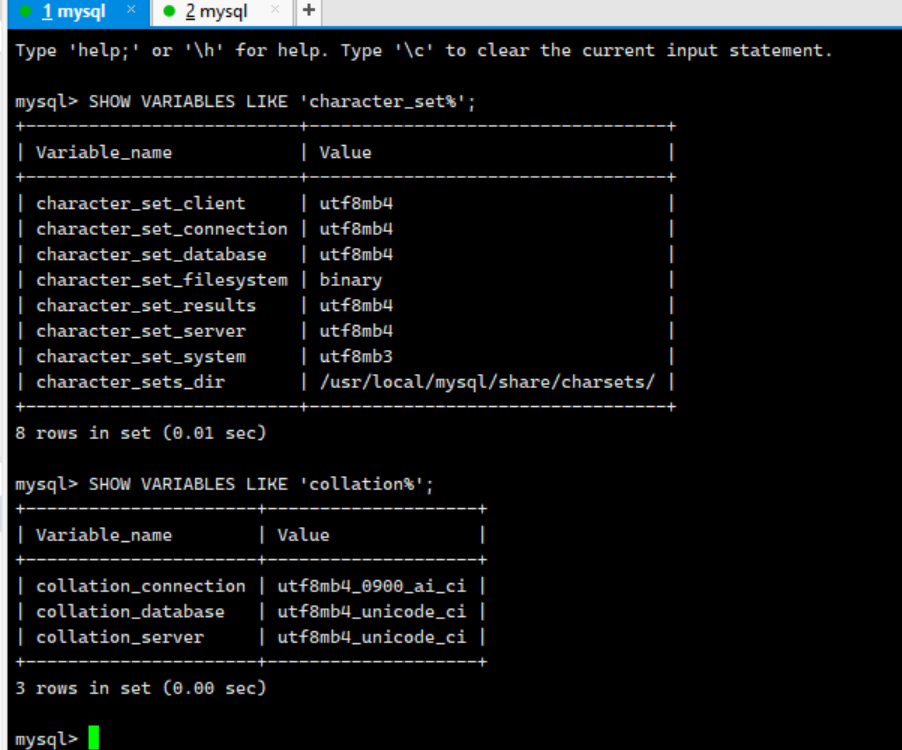The image size is (902, 750).
Task: Click the "character_set_client" variable name
Action: coord(140,203)
